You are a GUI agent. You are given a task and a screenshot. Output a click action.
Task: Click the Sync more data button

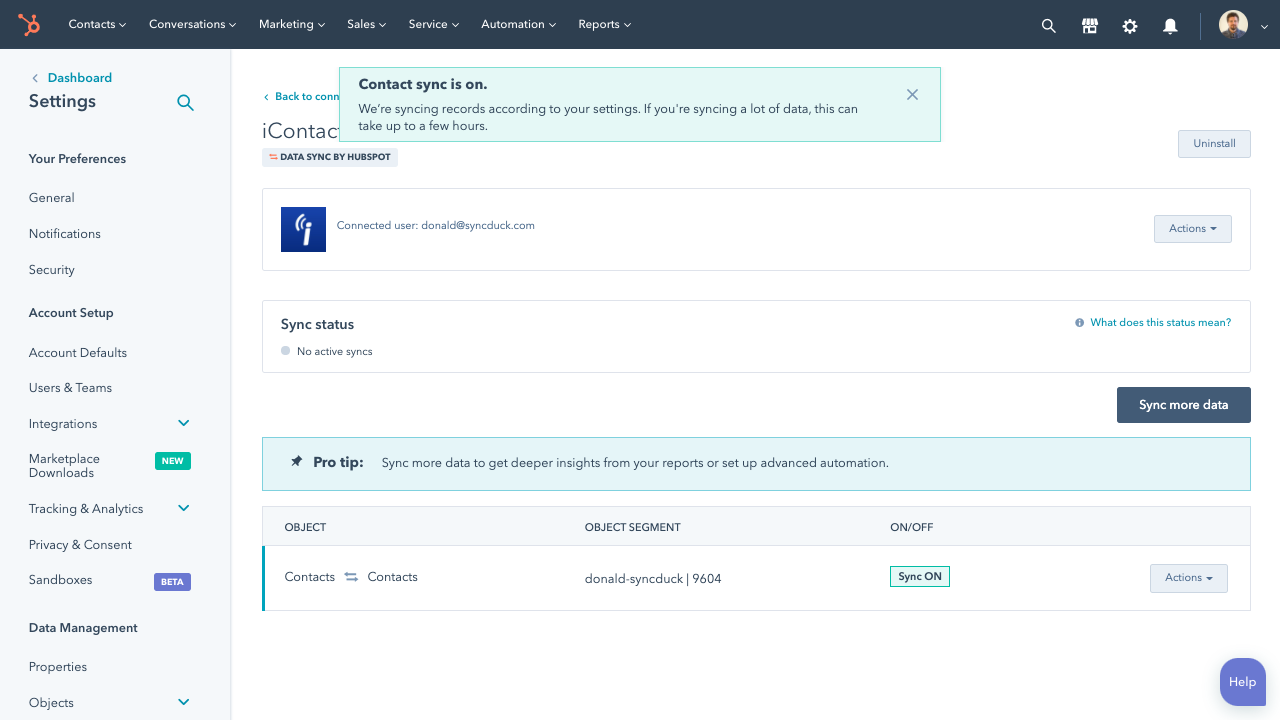[x=1184, y=405]
